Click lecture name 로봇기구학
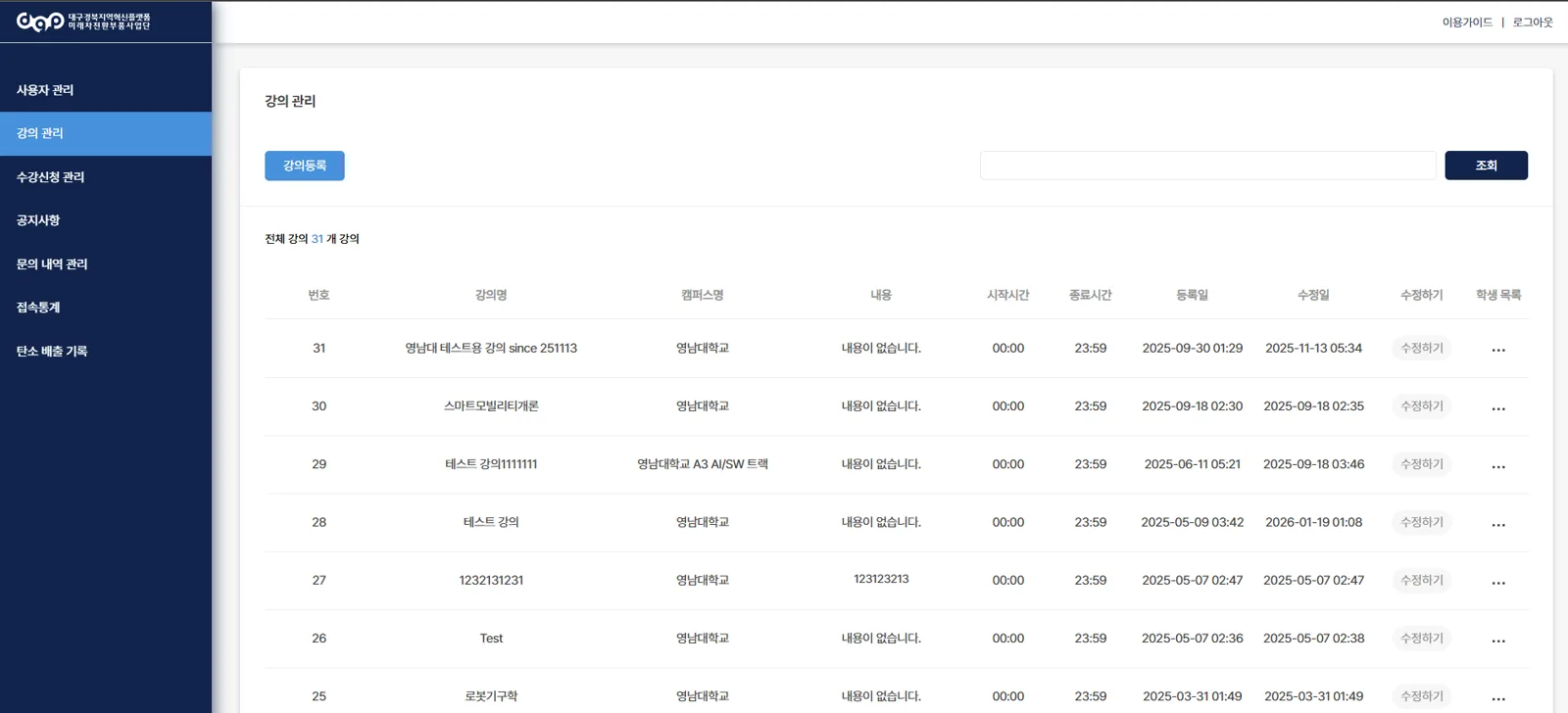The image size is (1568, 713). [491, 696]
